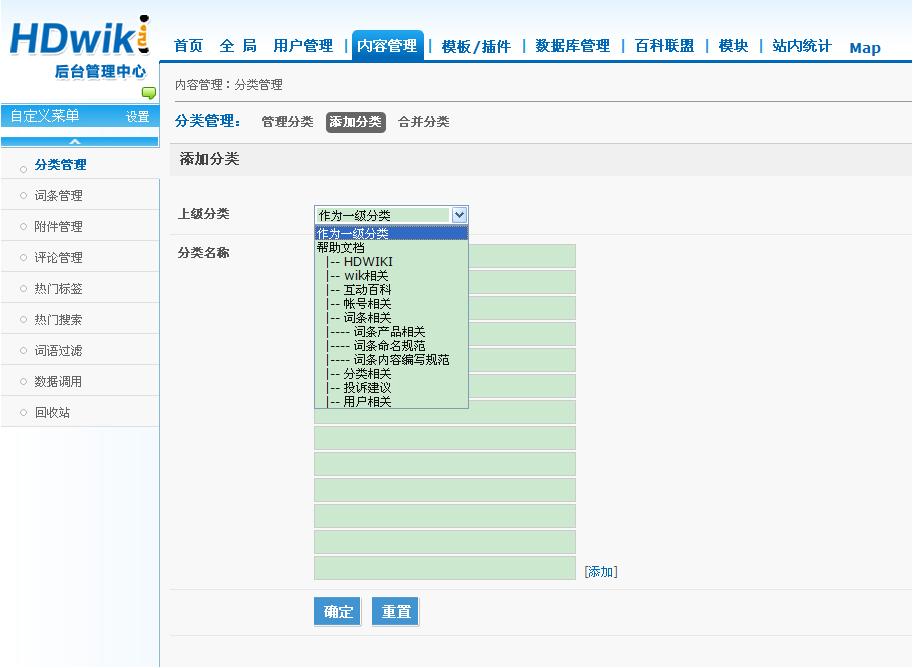
Task: Collapse the custom menu with up chevron
Action: point(75,141)
